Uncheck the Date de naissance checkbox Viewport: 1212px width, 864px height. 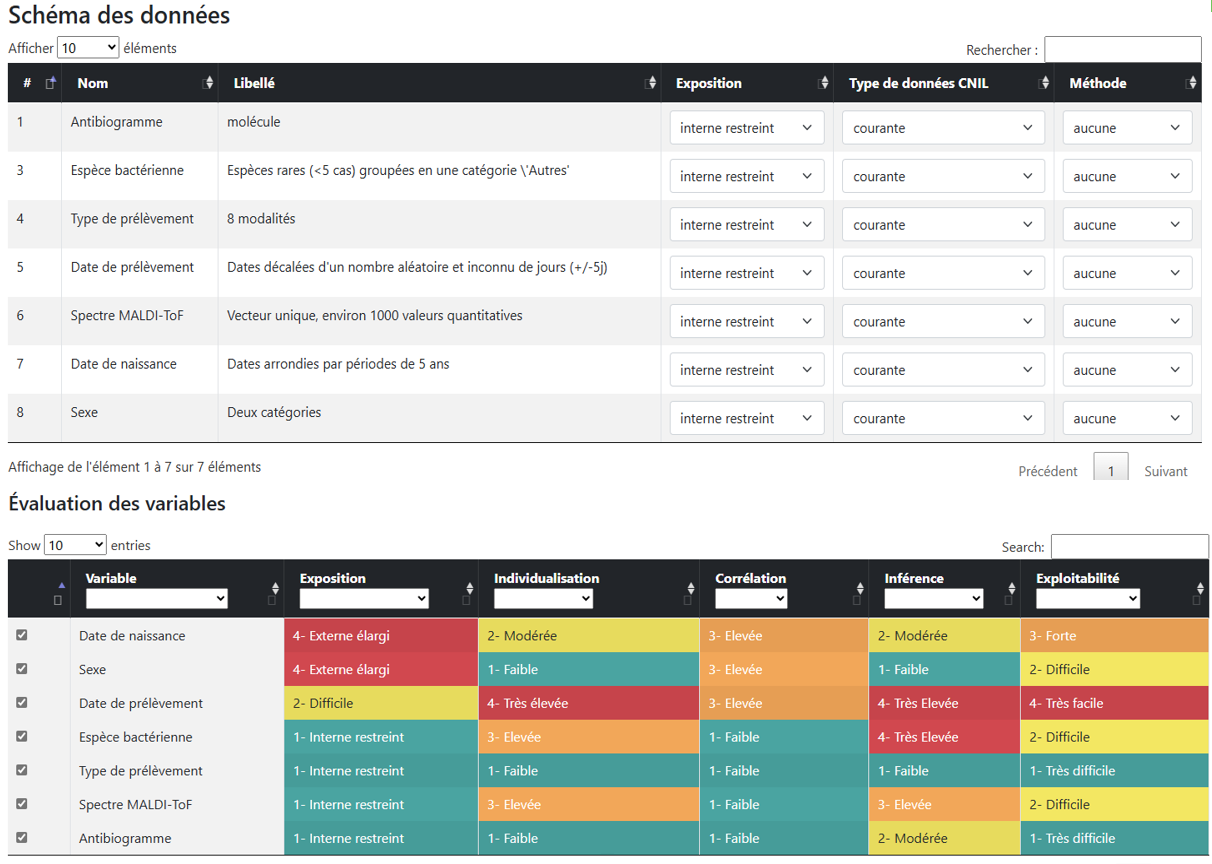click(x=22, y=635)
